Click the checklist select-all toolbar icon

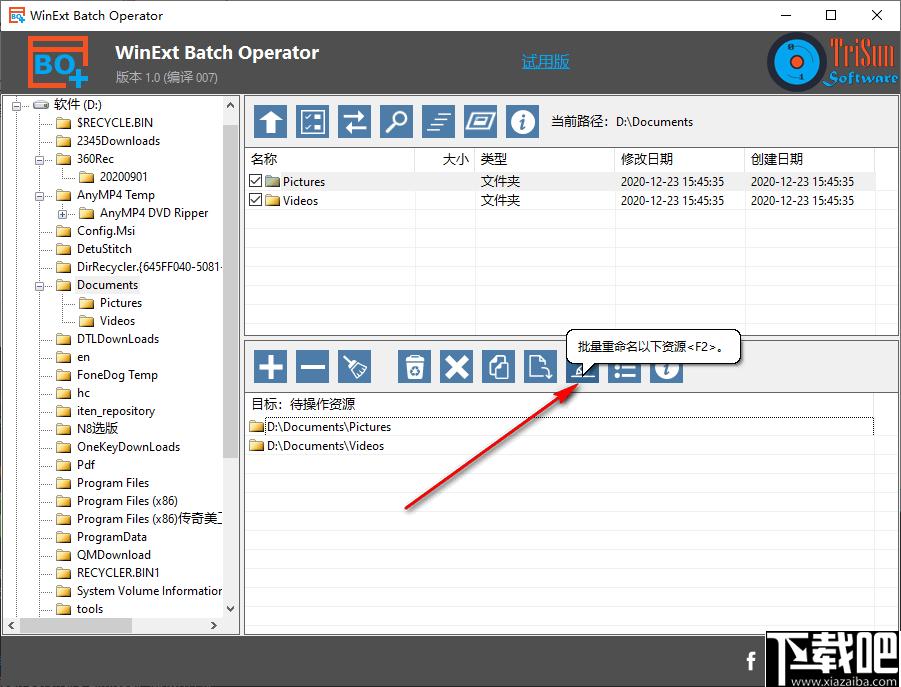(312, 121)
